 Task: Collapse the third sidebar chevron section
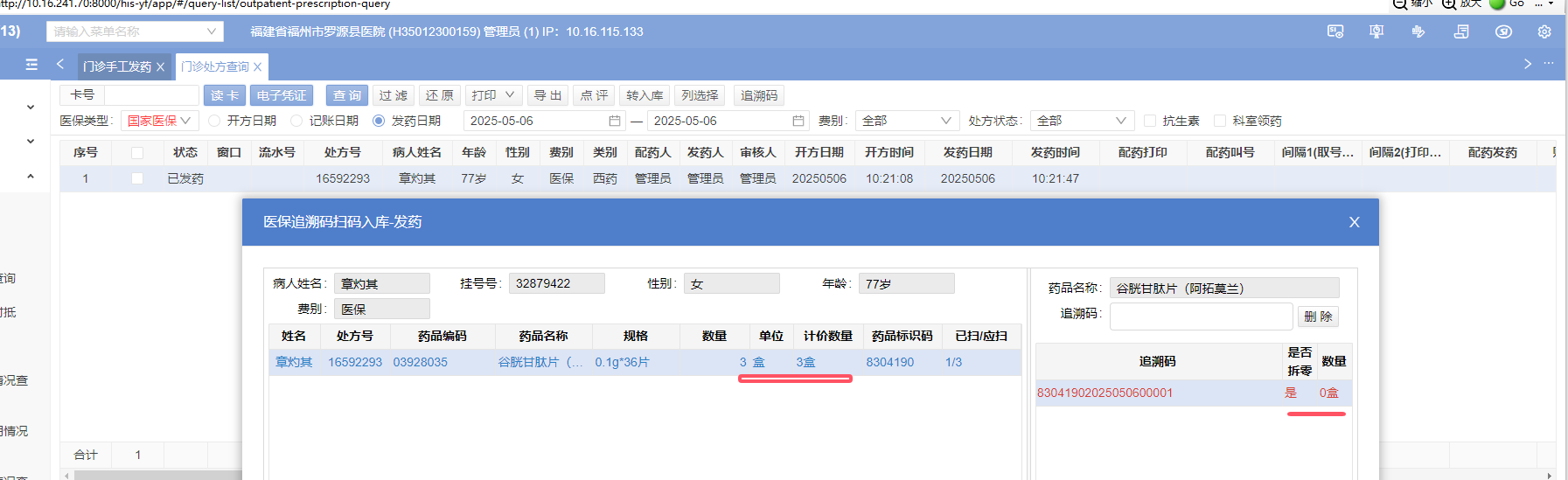tap(31, 176)
